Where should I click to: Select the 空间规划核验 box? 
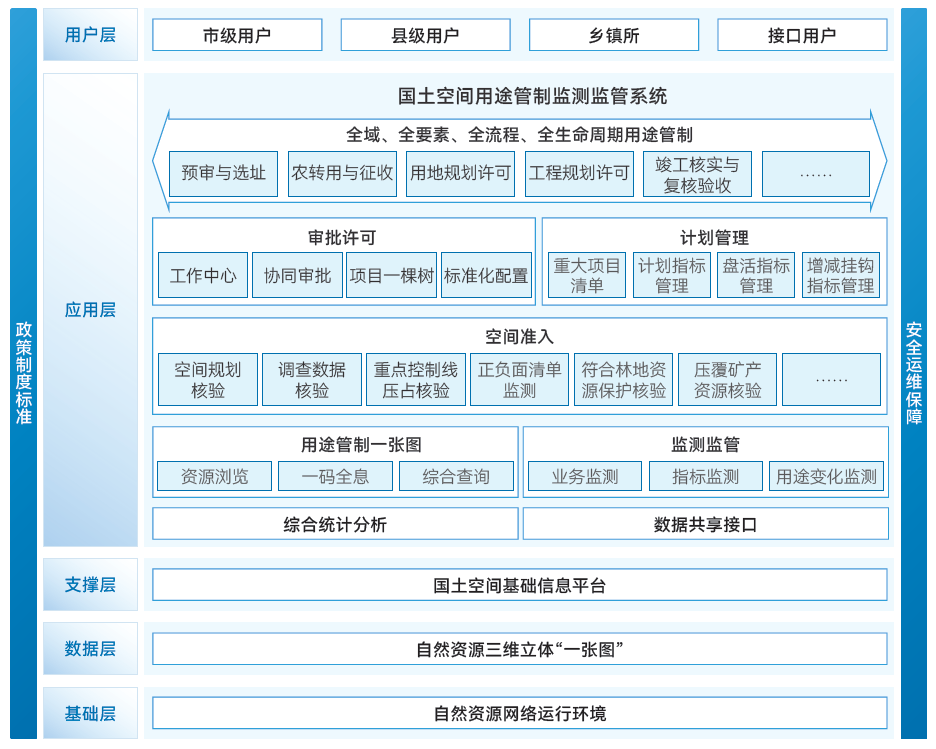point(208,380)
